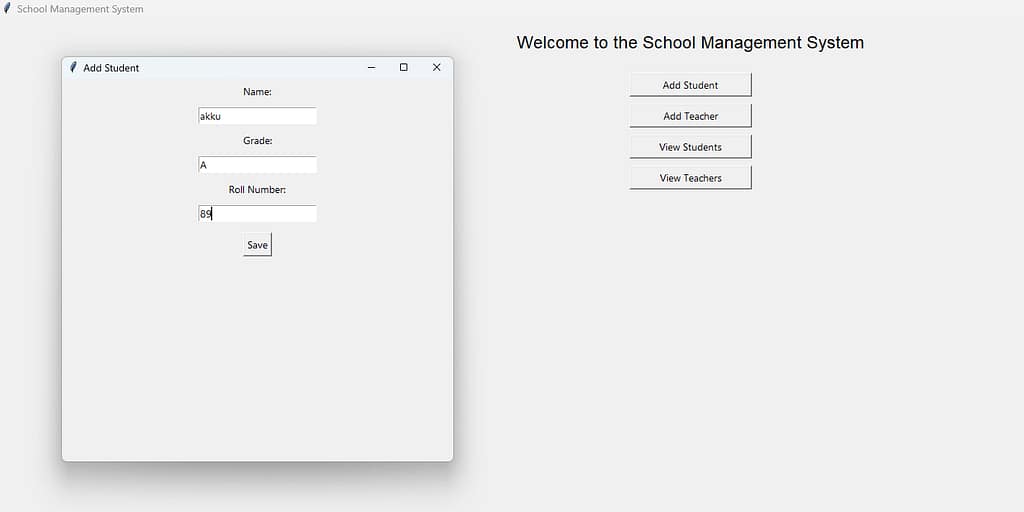This screenshot has width=1024, height=512.
Task: Click the Add Student window title text
Action: click(x=111, y=68)
